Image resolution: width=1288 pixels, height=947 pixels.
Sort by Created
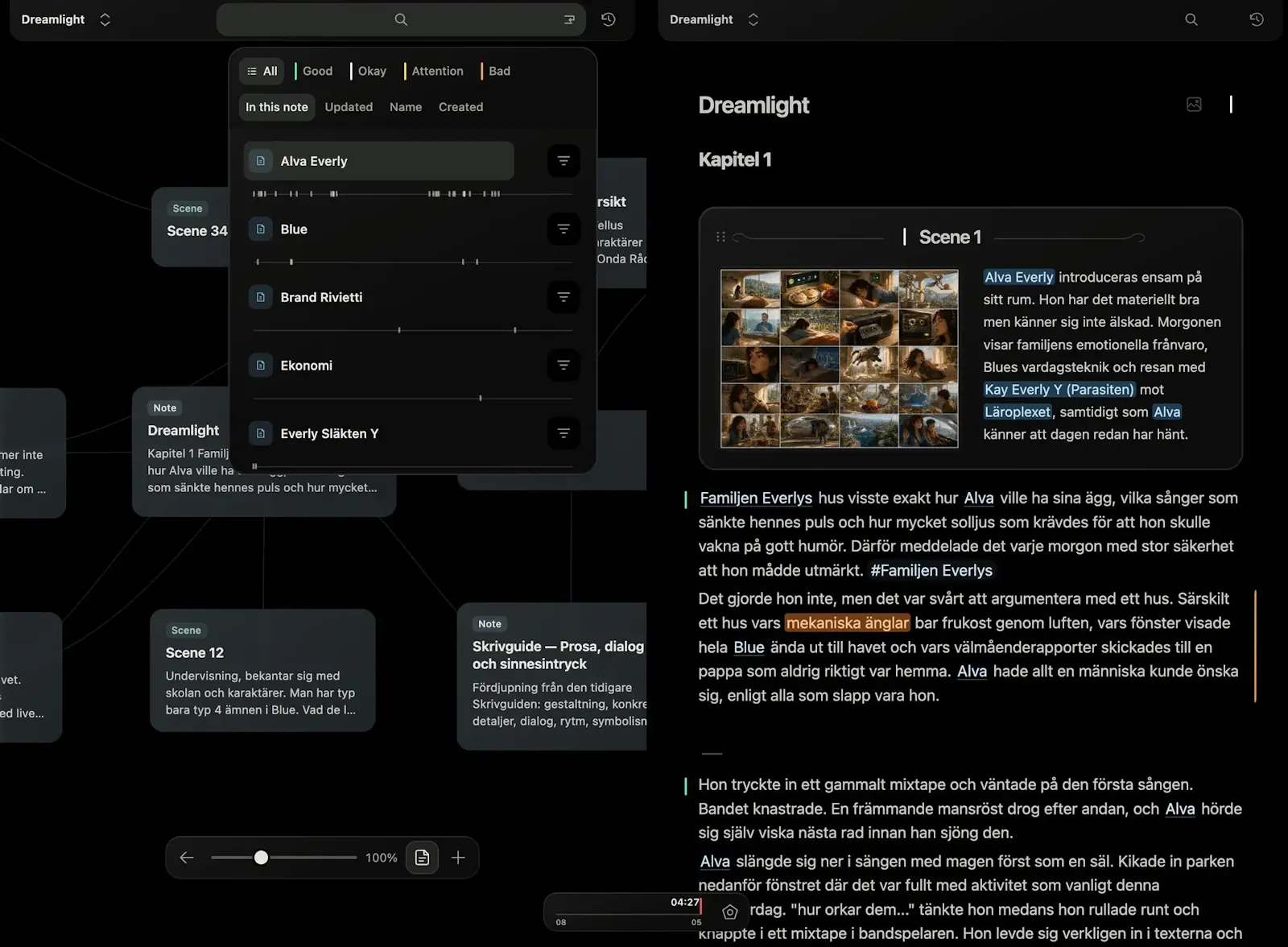tap(460, 107)
